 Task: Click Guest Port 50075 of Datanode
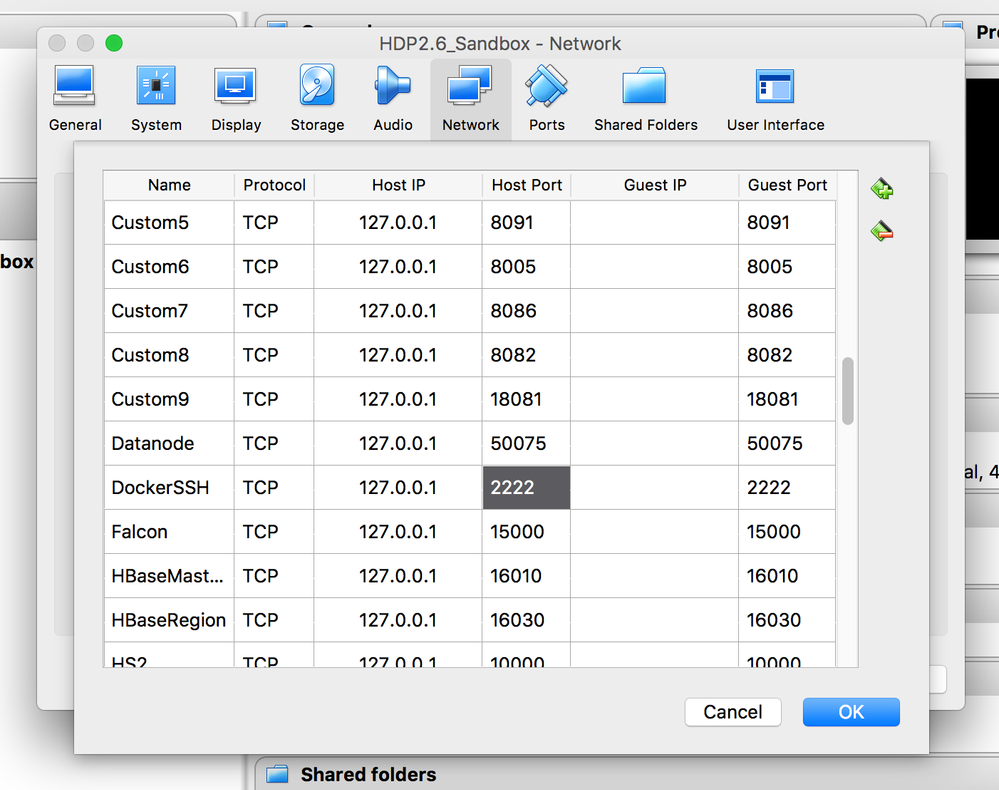click(775, 444)
